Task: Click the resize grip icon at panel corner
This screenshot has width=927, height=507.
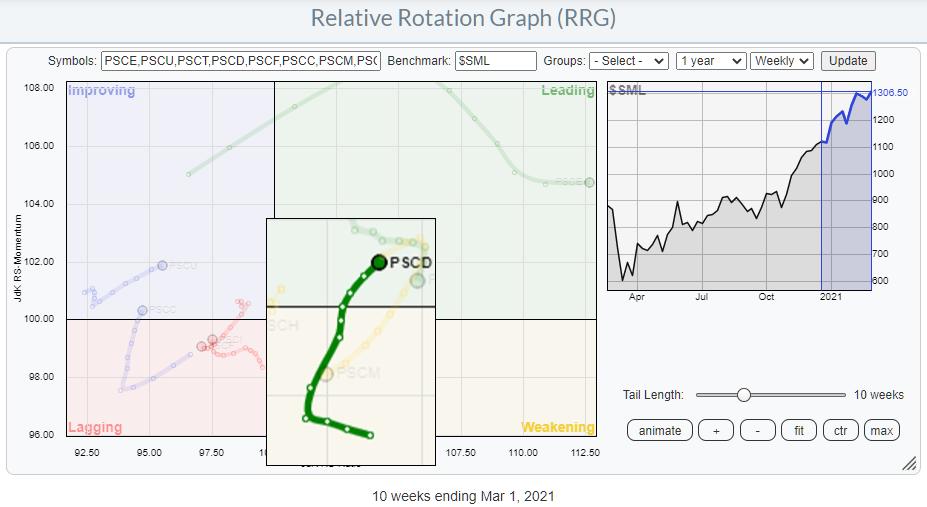Action: 909,464
